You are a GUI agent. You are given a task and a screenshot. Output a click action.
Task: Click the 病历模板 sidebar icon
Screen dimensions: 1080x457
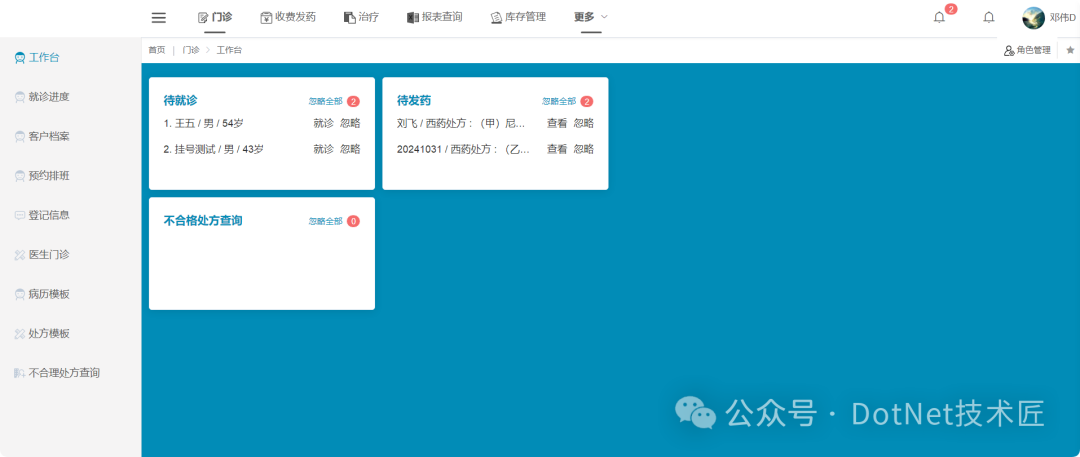pyautogui.click(x=20, y=294)
